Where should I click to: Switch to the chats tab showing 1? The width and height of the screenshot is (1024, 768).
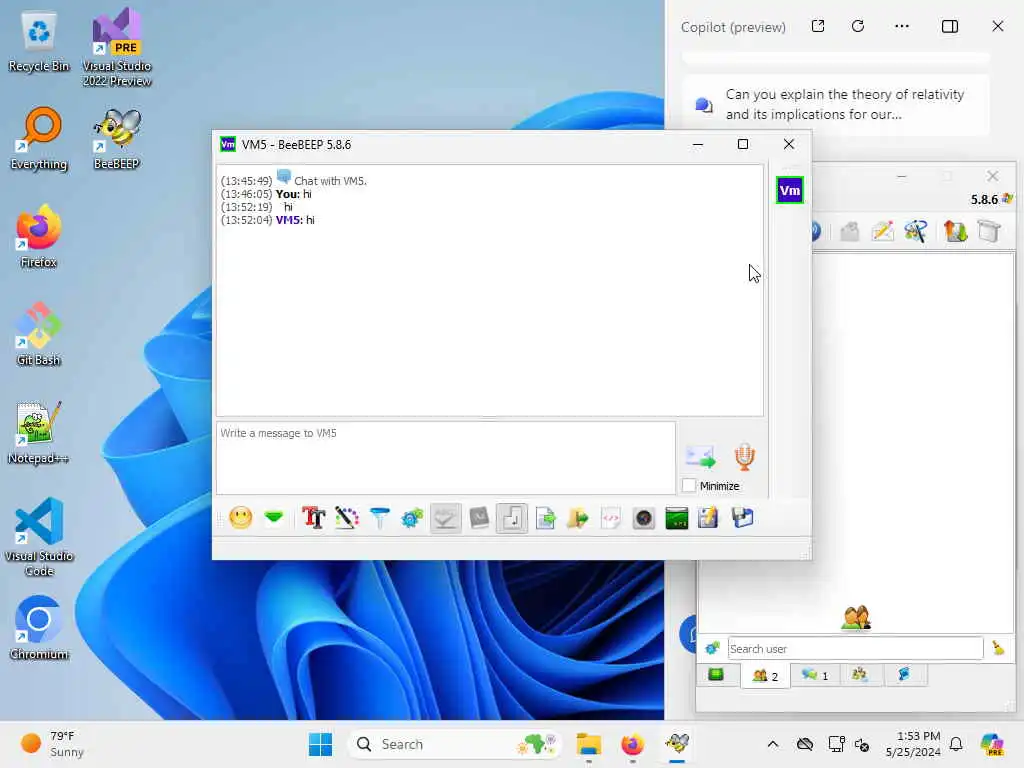click(x=815, y=675)
